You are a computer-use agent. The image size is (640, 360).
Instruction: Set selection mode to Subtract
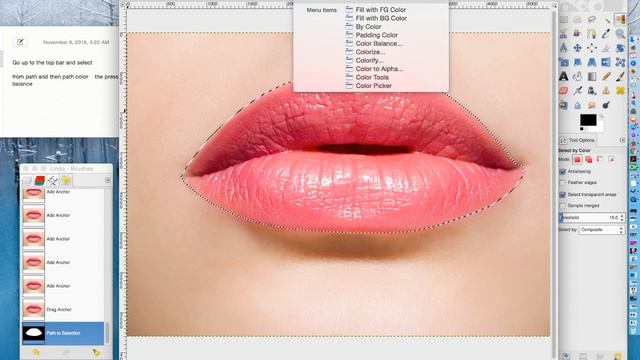tap(600, 159)
